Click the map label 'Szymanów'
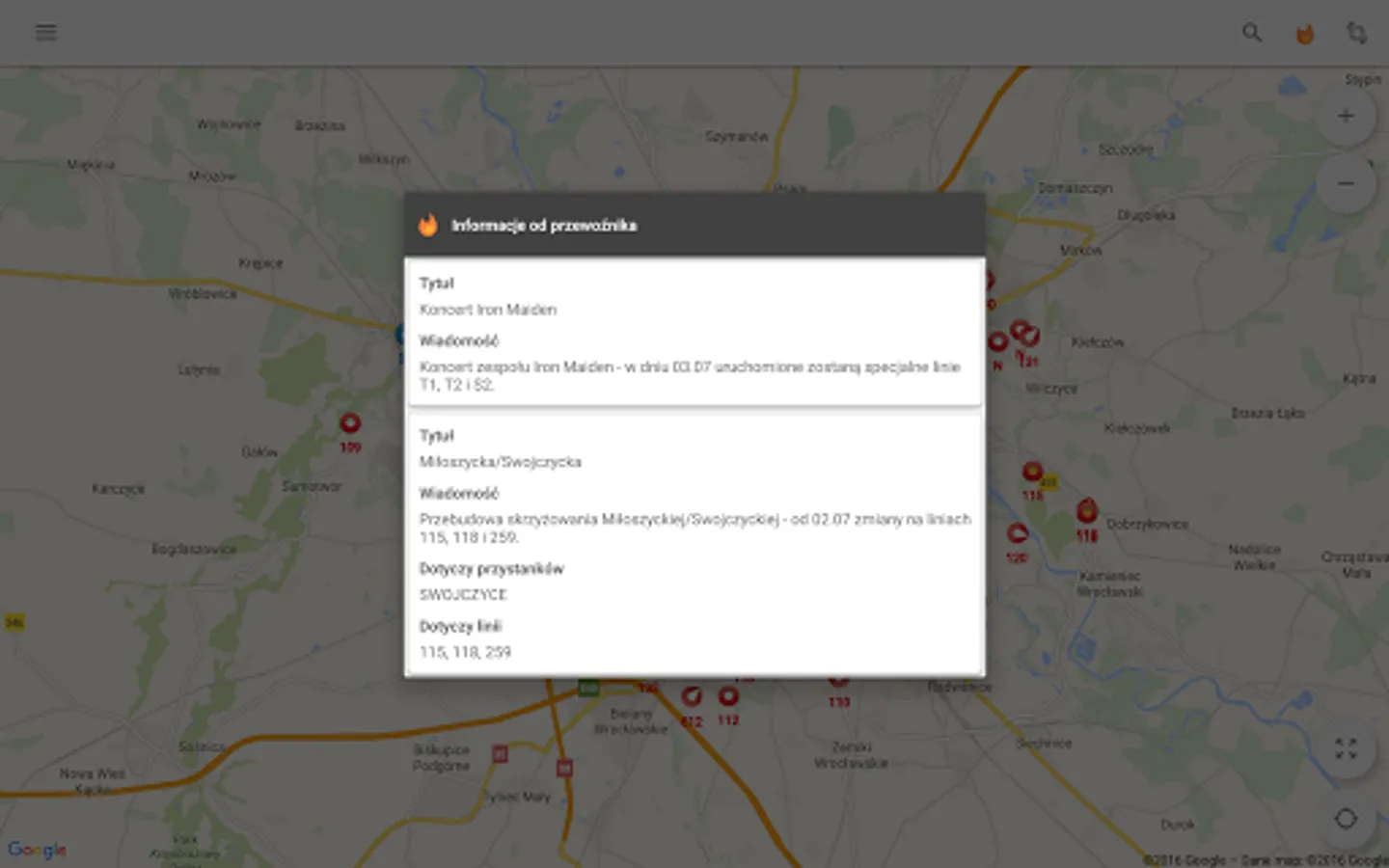 click(x=736, y=137)
